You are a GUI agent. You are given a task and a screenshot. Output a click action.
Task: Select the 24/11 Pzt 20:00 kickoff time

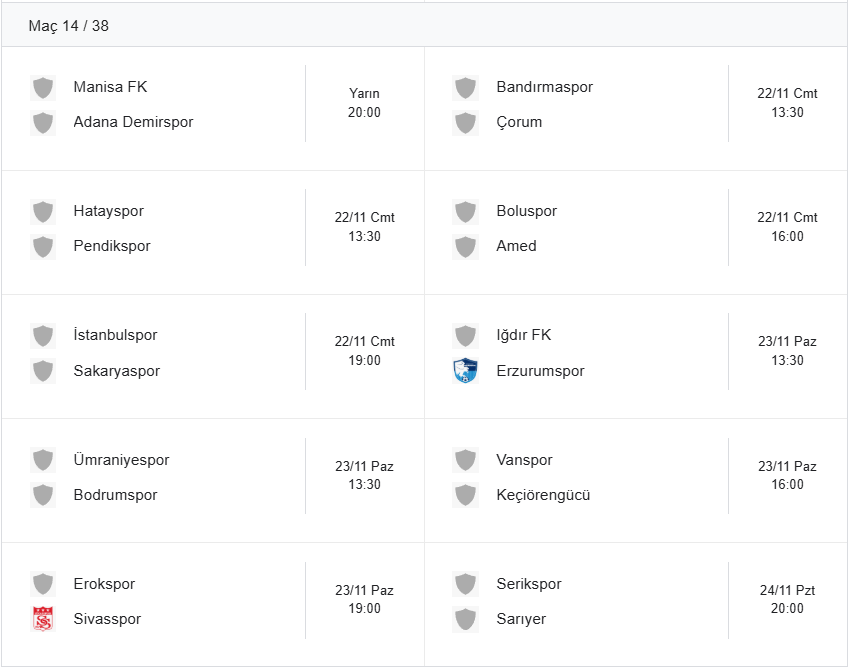(x=787, y=599)
